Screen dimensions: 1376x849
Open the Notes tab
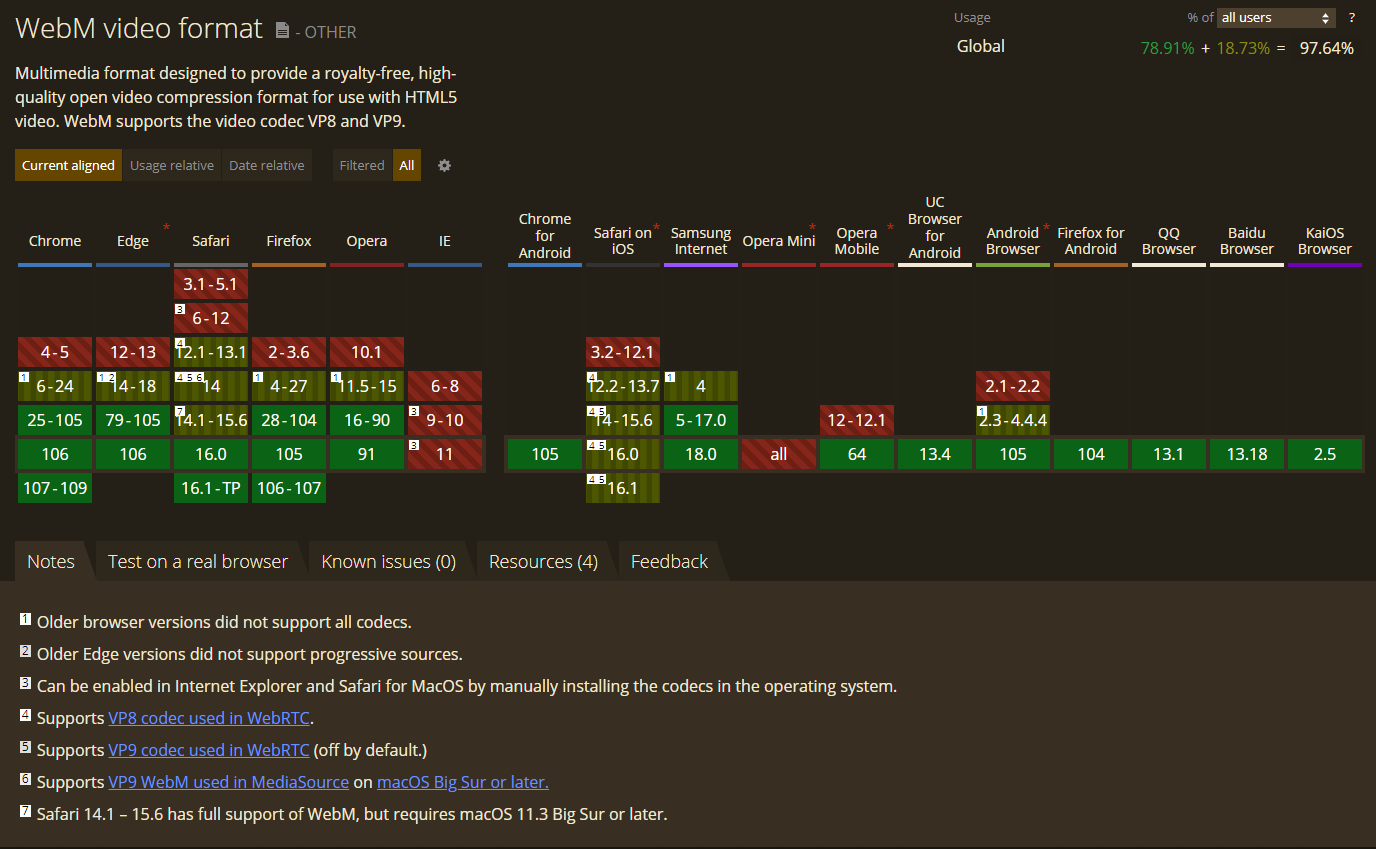click(51, 562)
